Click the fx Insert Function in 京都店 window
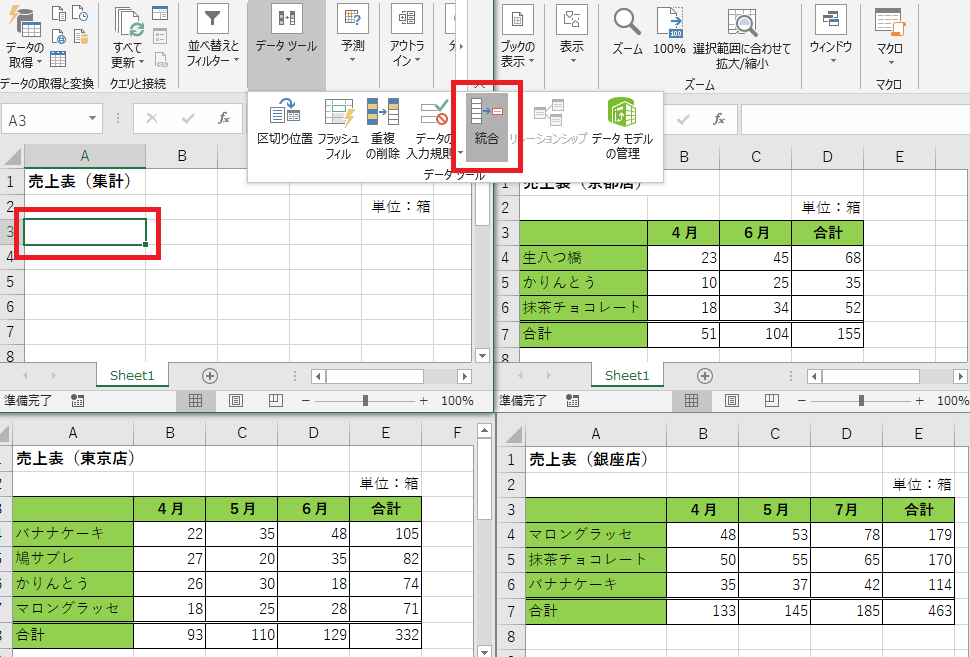 [x=718, y=119]
